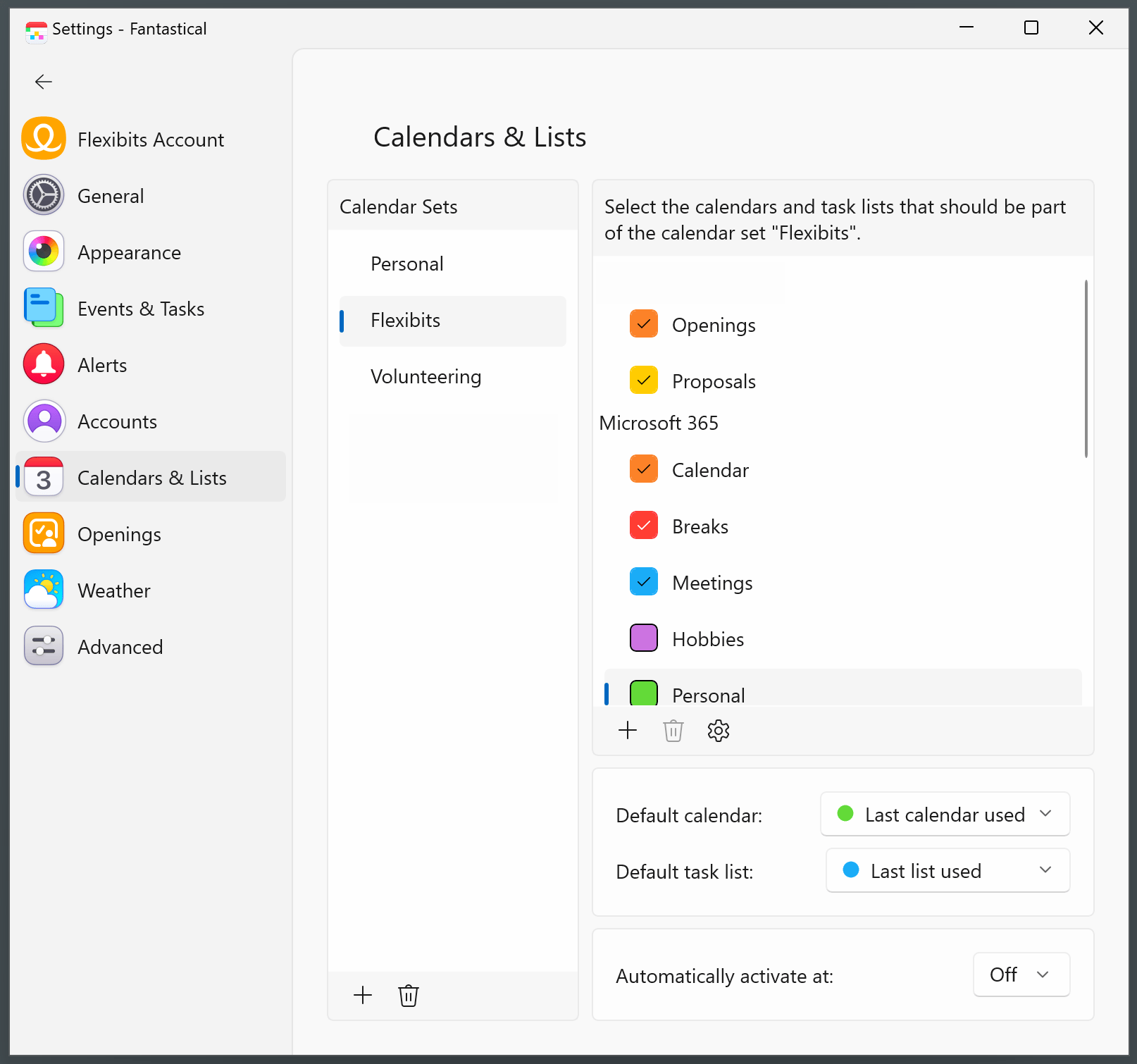Select the Volunteering calendar set
The height and width of the screenshot is (1064, 1137).
453,377
